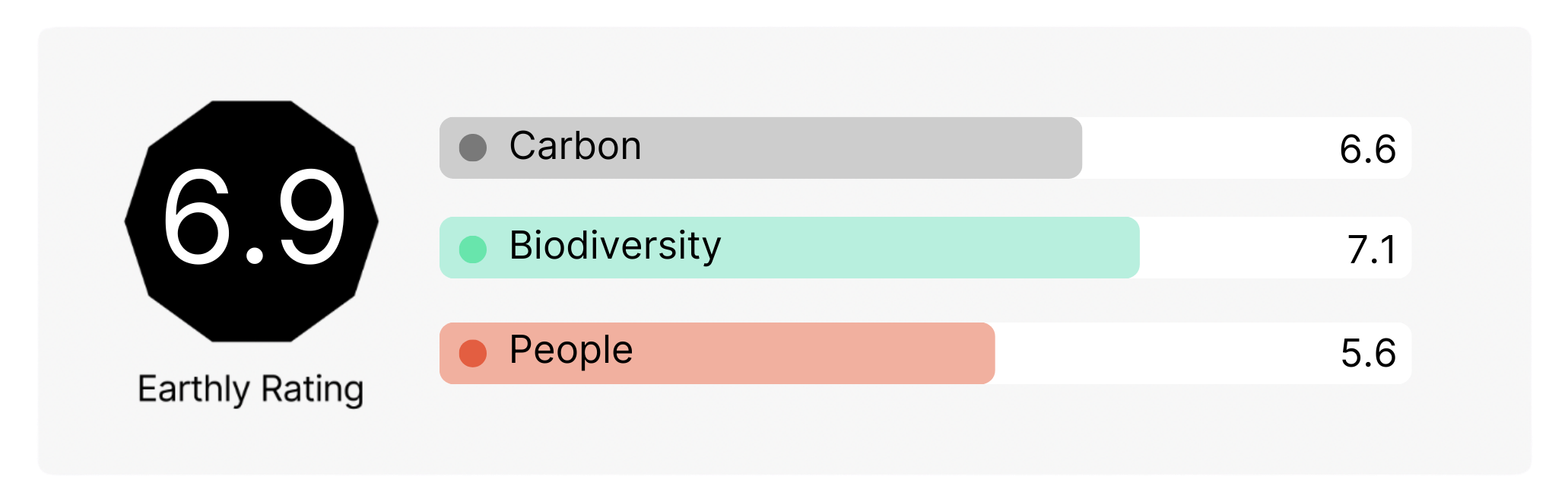Click the Earthly Rating caption text
Screen dimensions: 1568x499
250,389
